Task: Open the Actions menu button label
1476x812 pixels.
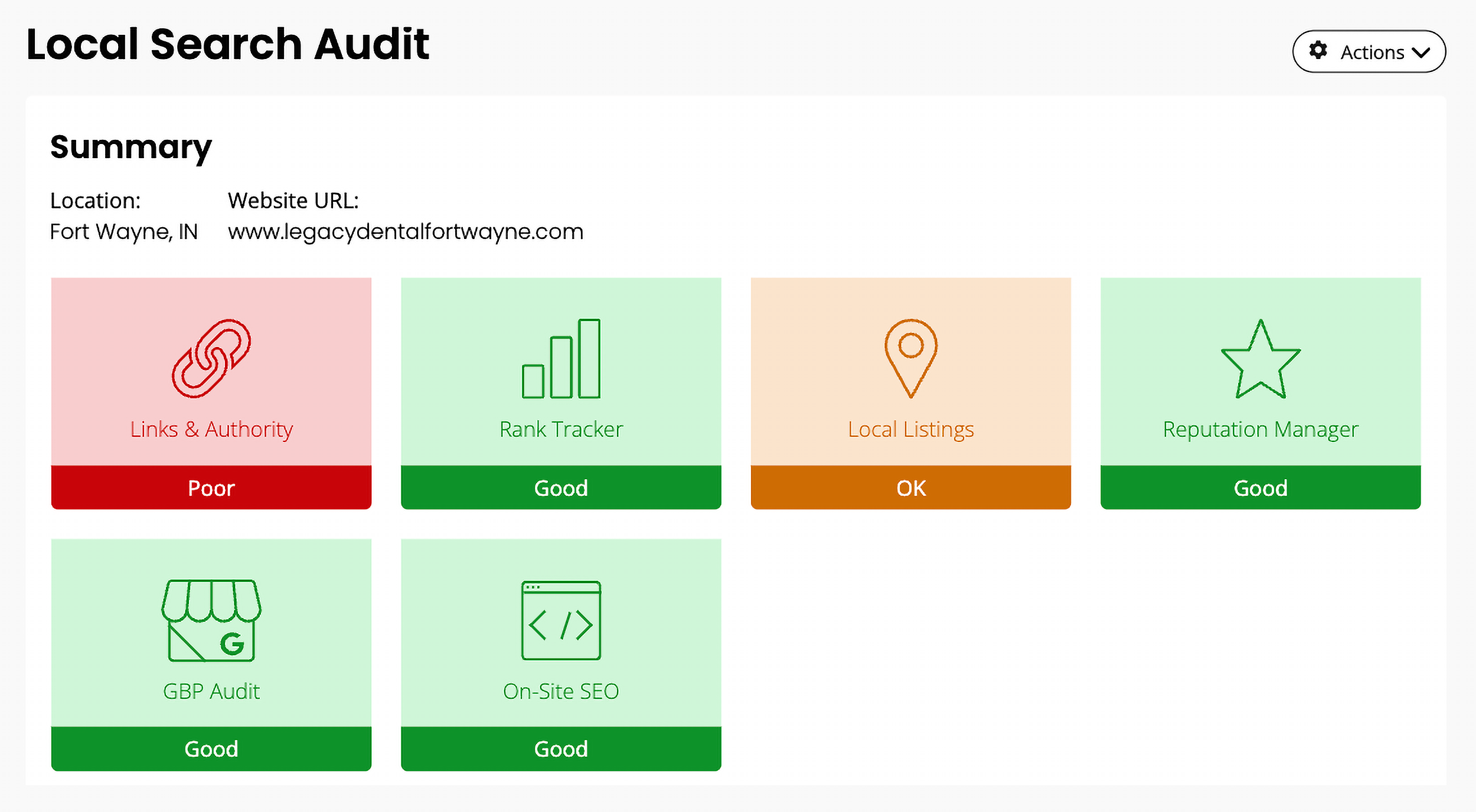Action: pyautogui.click(x=1372, y=53)
